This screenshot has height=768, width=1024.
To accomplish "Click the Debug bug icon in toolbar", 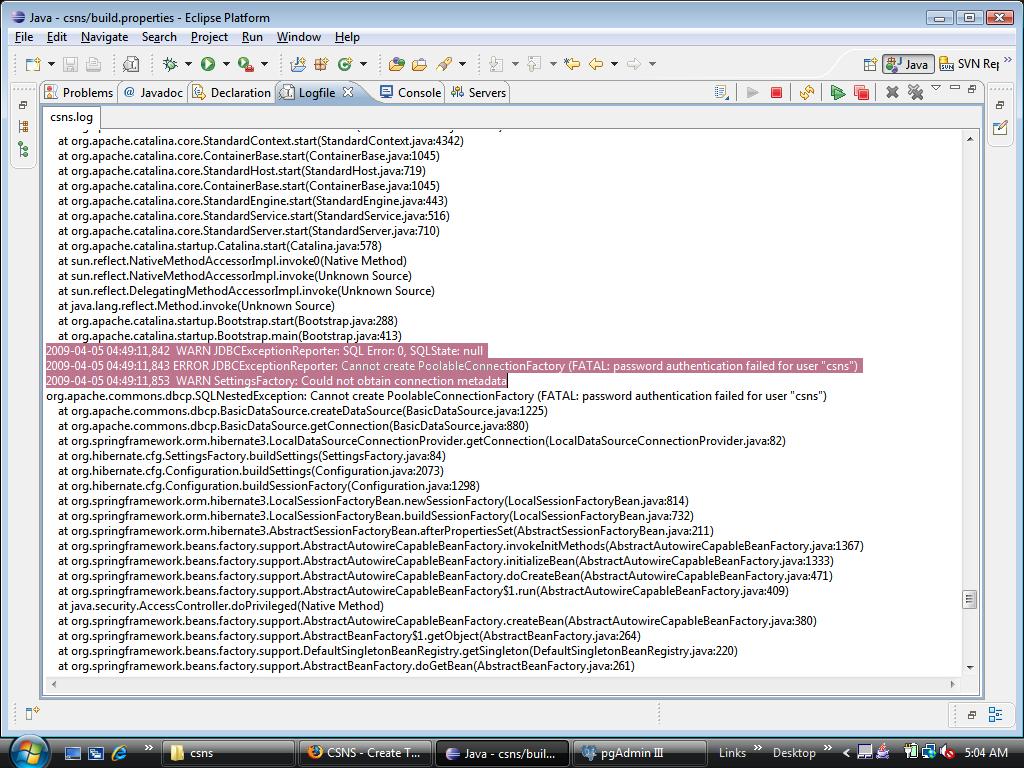I will click(170, 64).
